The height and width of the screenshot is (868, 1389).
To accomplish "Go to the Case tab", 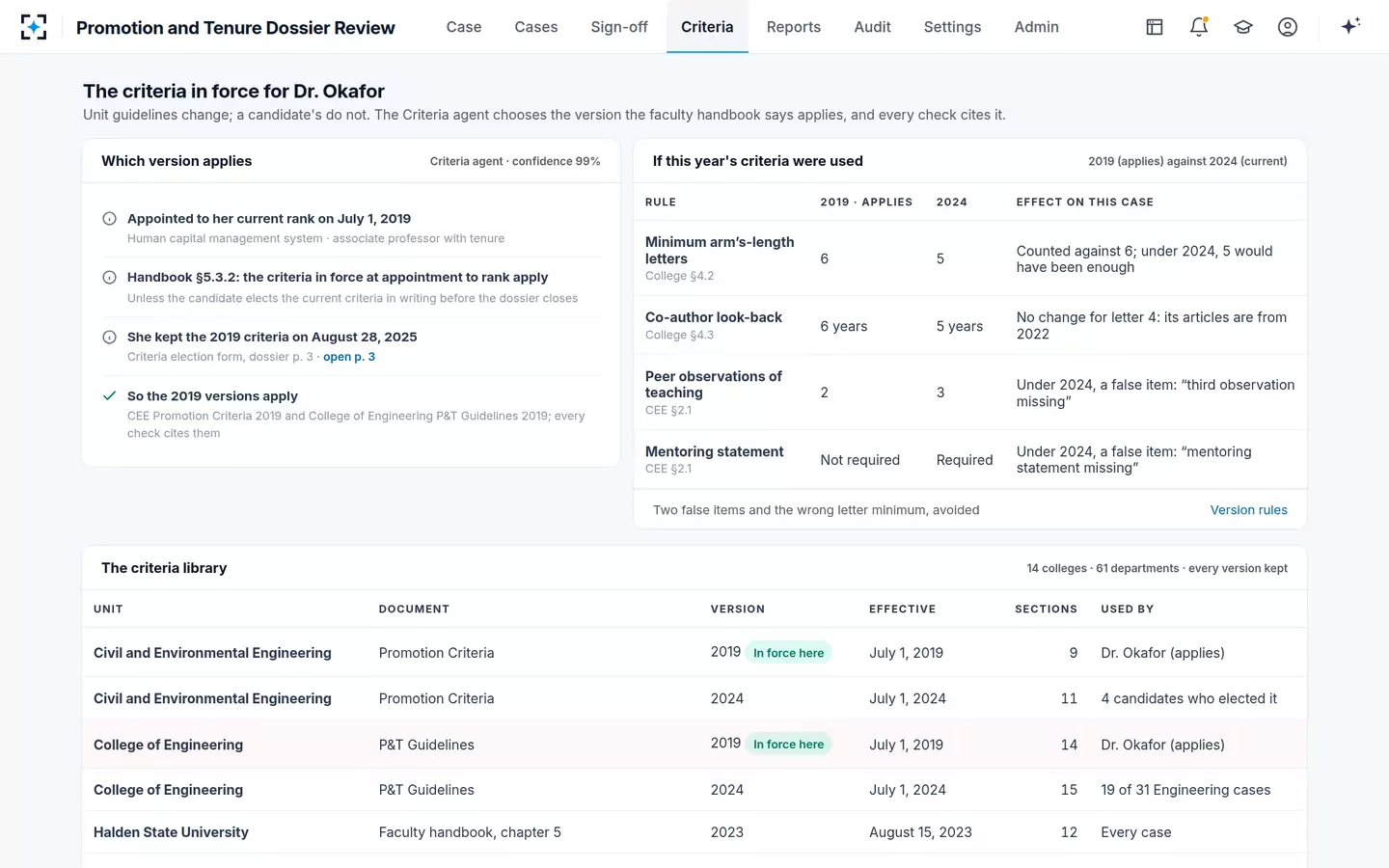I will point(464,27).
